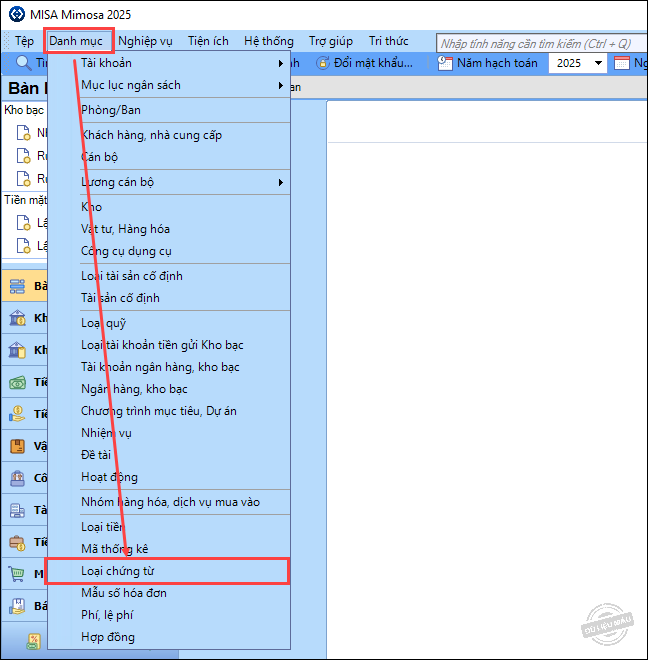
Task: Click the Năm hạch toán calendar icon
Action: [x=445, y=63]
